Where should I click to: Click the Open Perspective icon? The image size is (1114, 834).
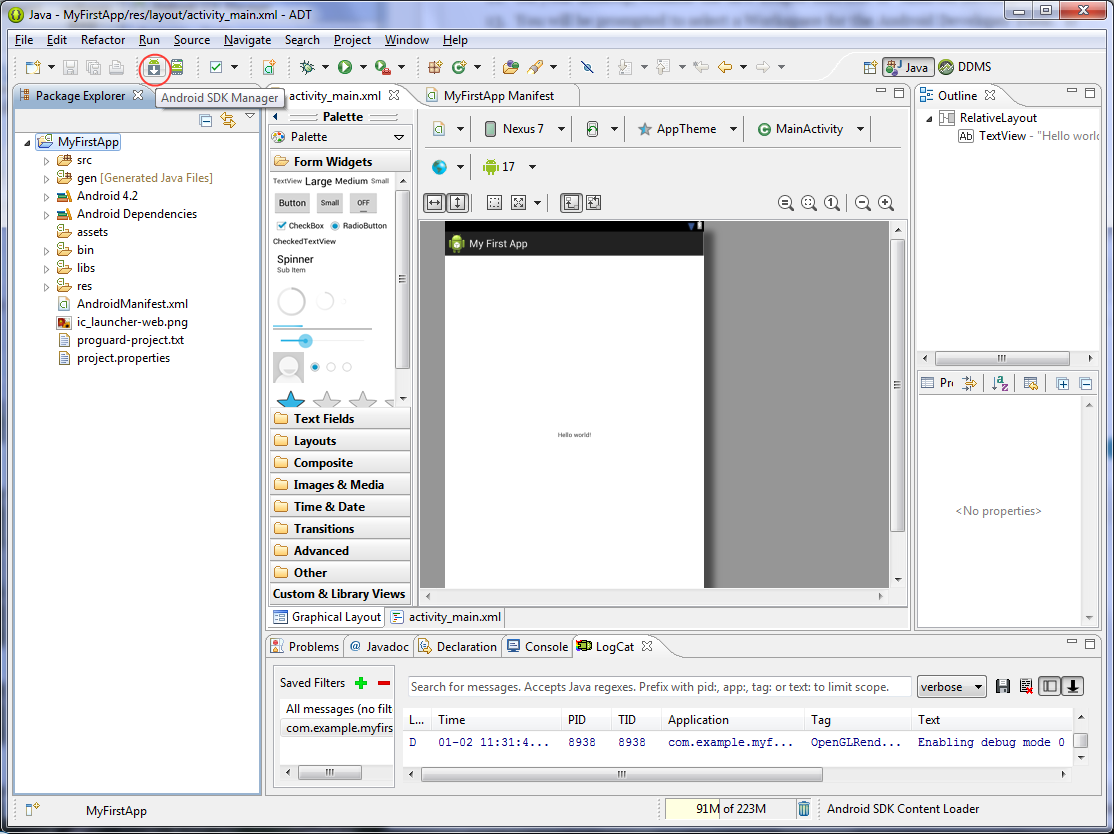pyautogui.click(x=870, y=67)
